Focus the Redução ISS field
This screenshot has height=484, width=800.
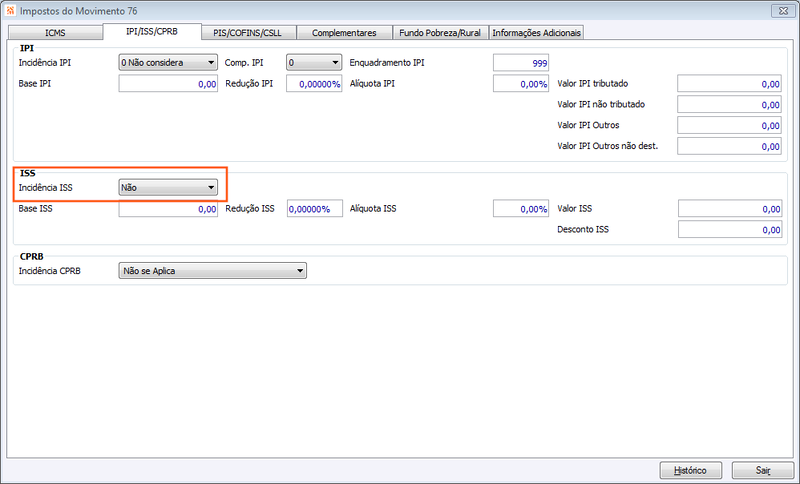tap(315, 209)
